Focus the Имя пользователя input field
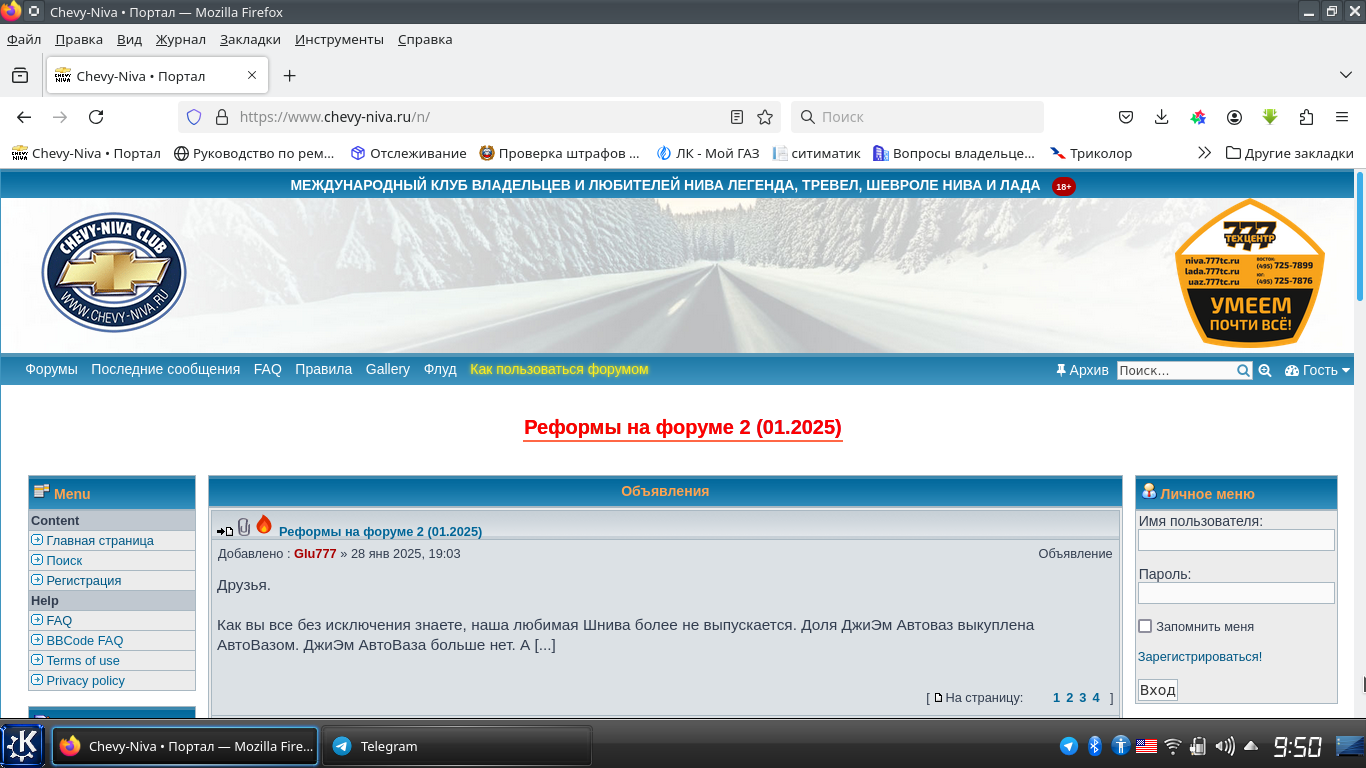This screenshot has width=1366, height=768. [1236, 540]
